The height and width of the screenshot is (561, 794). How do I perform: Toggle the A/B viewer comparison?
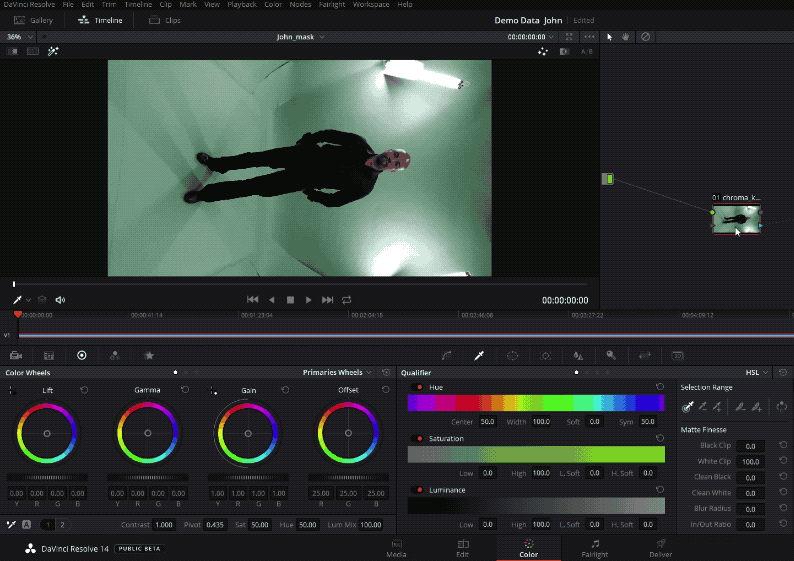[586, 52]
